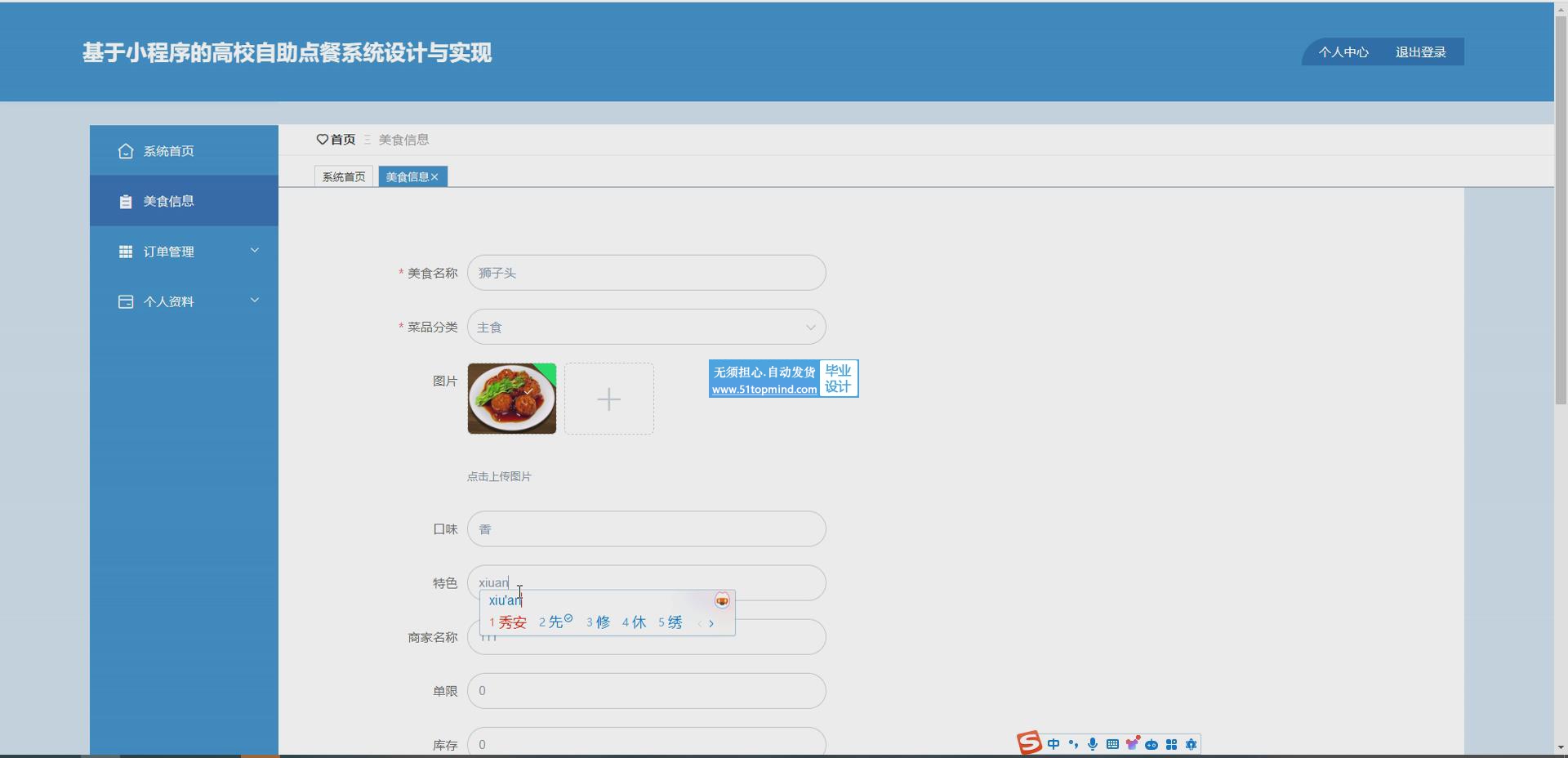The image size is (1568, 758).
Task: Click 退出登录 to log out
Action: (x=1420, y=52)
